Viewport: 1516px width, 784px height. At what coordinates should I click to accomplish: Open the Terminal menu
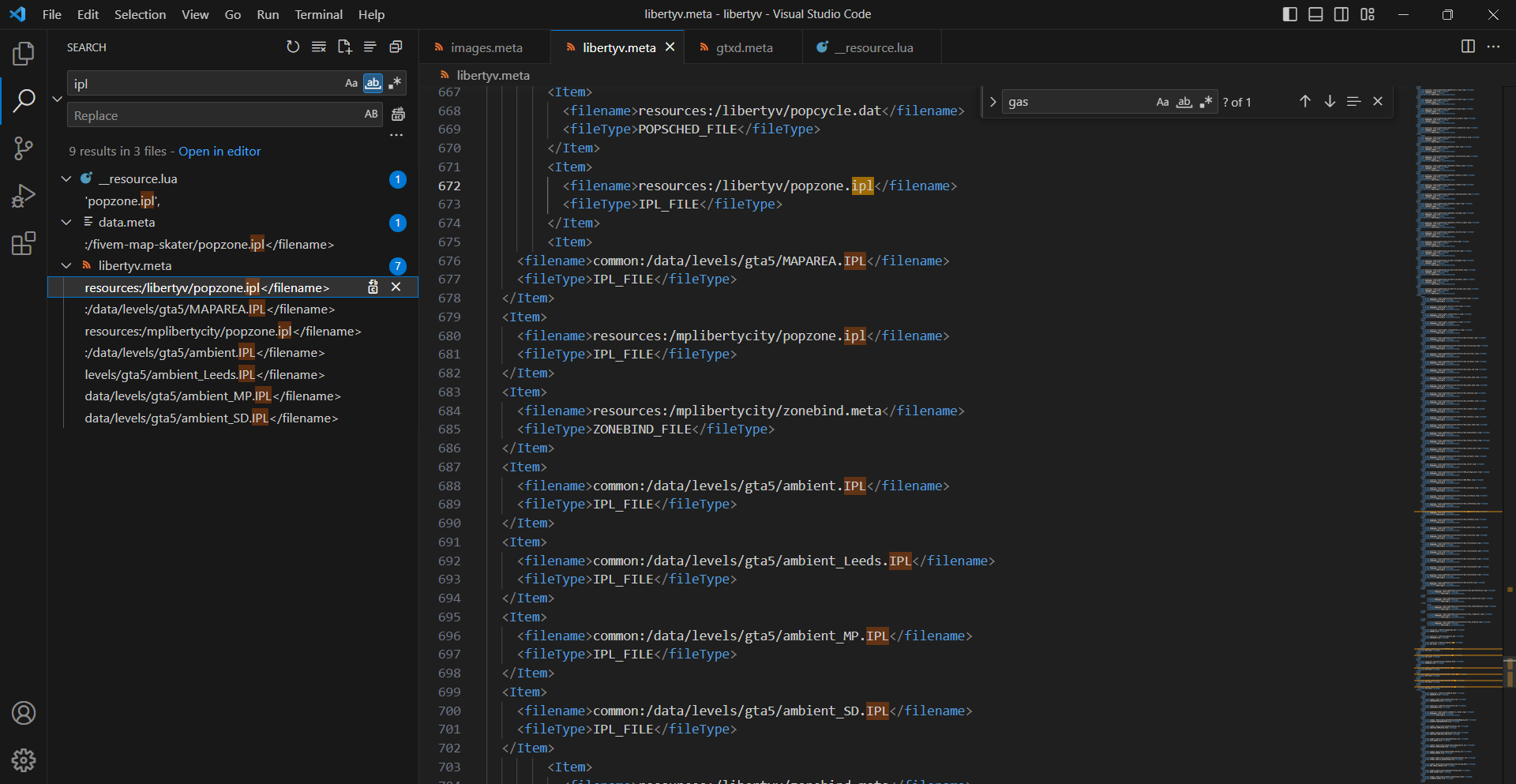pyautogui.click(x=318, y=14)
